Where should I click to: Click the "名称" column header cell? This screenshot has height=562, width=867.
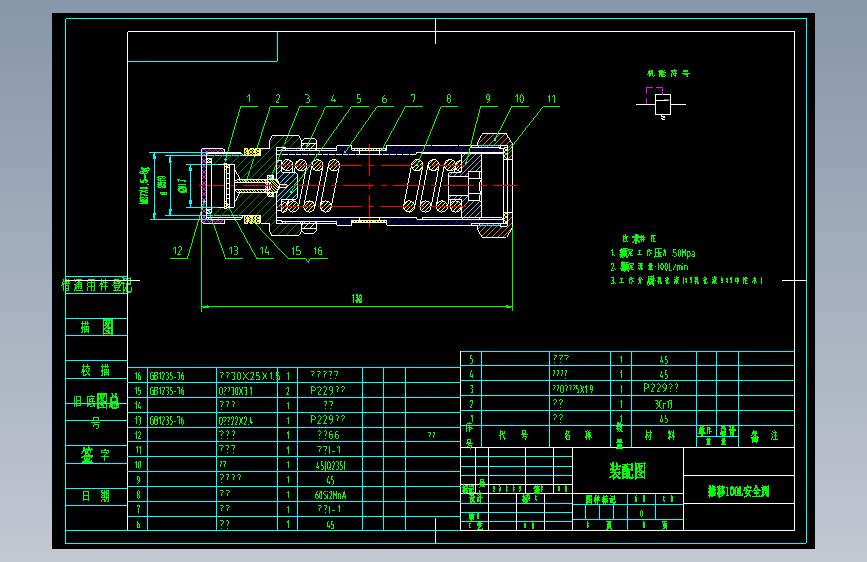579,435
